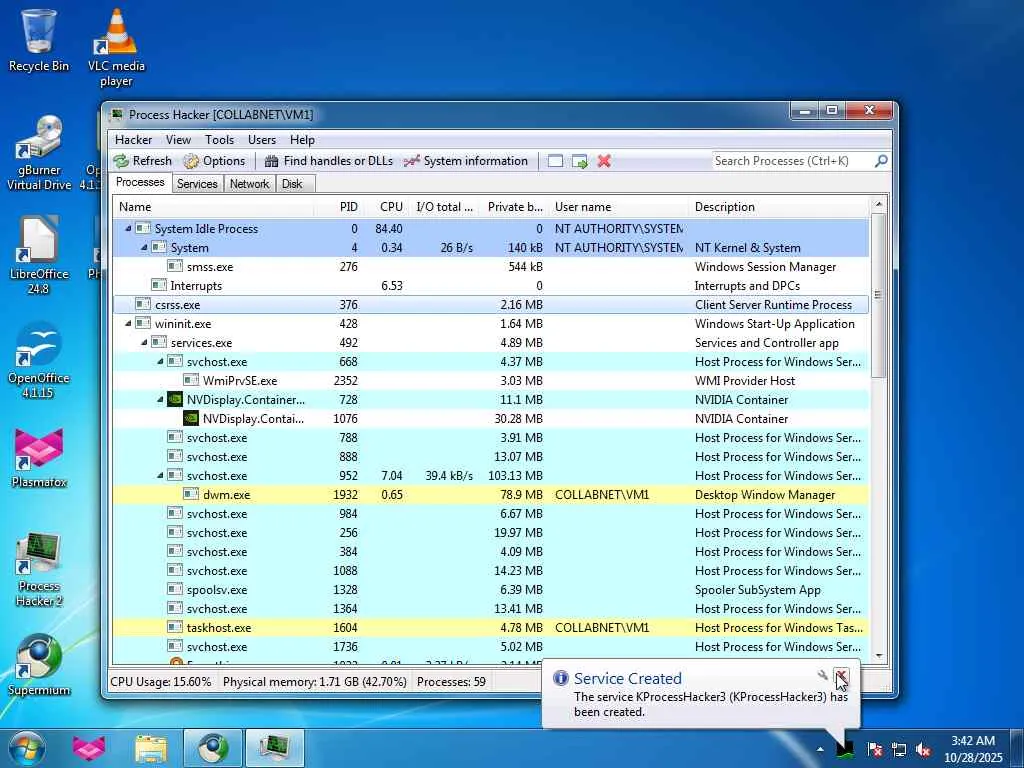
Task: Click the Service Created info icon
Action: pos(560,678)
